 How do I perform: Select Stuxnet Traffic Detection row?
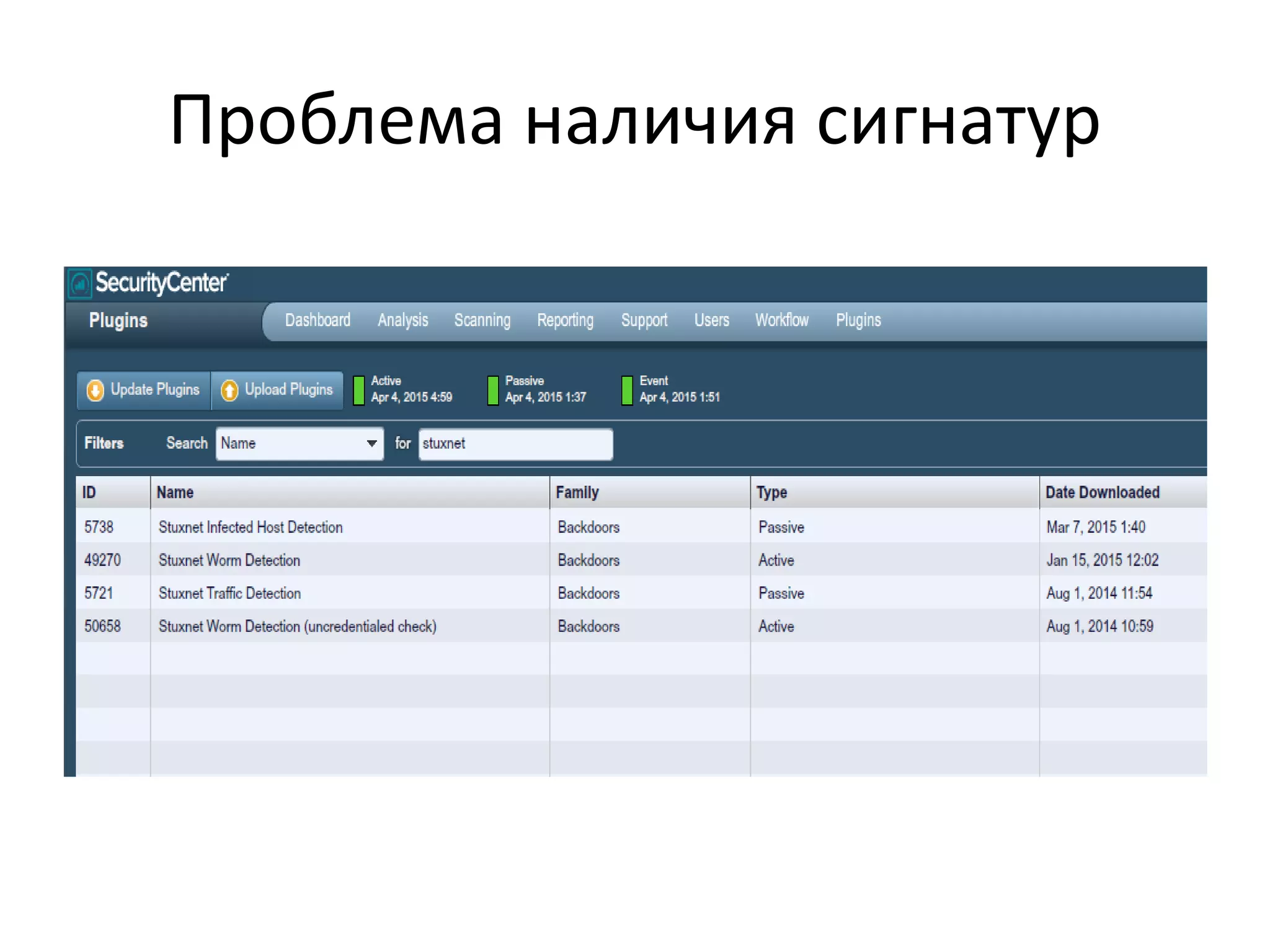pos(641,593)
